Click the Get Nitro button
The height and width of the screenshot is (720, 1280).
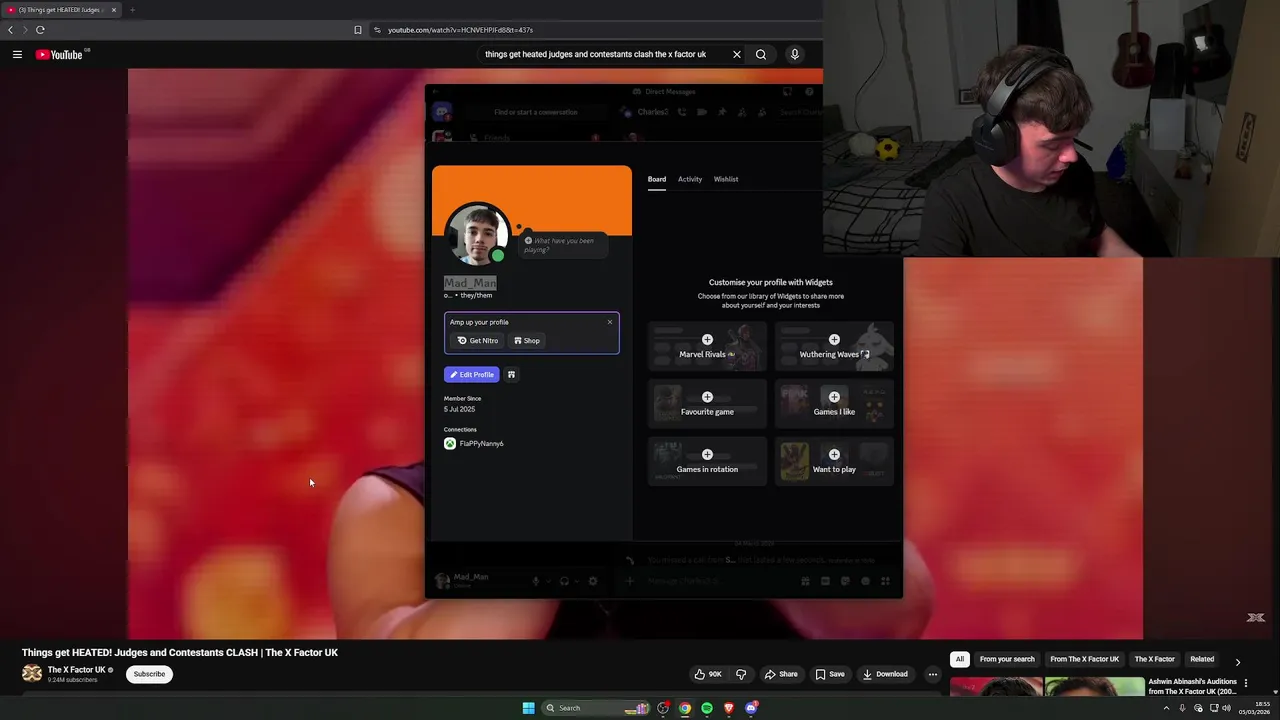(x=478, y=341)
